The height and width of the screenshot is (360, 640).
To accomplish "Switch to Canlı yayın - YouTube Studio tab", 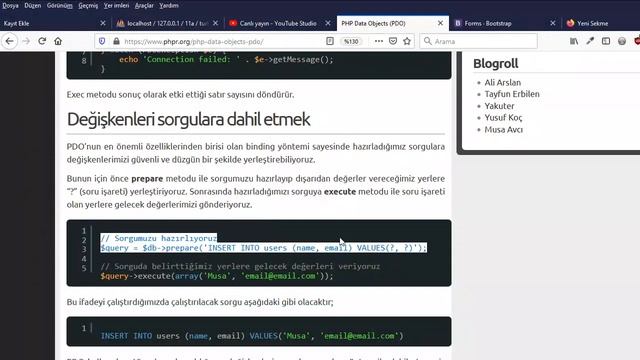I will pos(280,23).
